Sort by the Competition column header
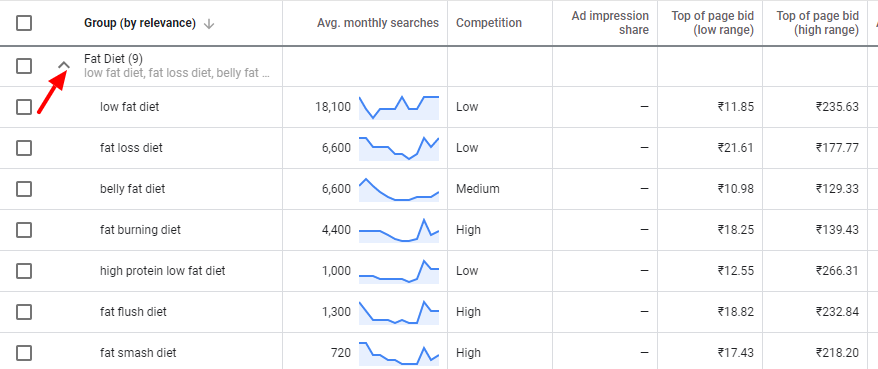The image size is (878, 369). click(x=489, y=23)
